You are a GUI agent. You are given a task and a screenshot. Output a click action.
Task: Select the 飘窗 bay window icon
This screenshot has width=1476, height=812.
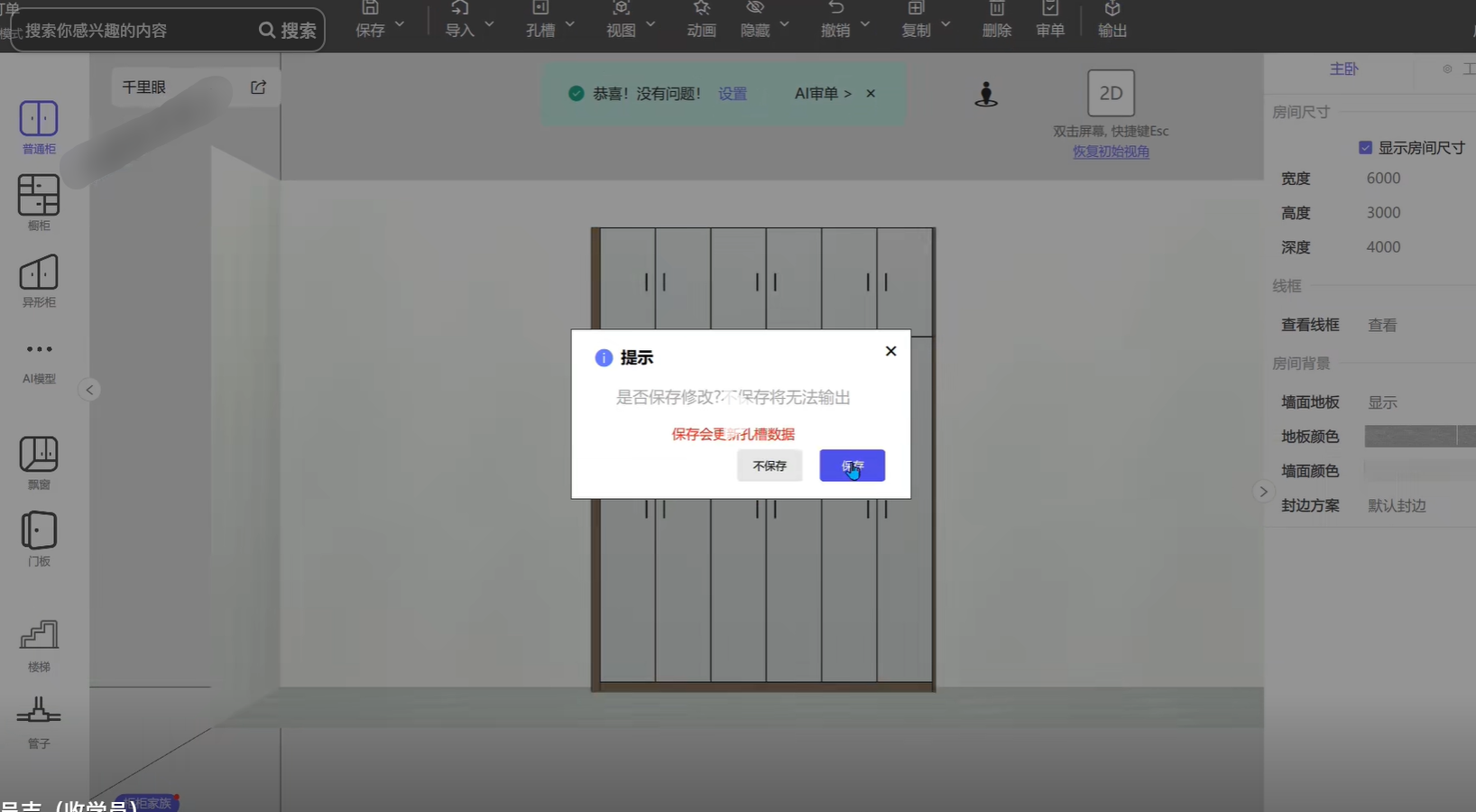point(39,454)
